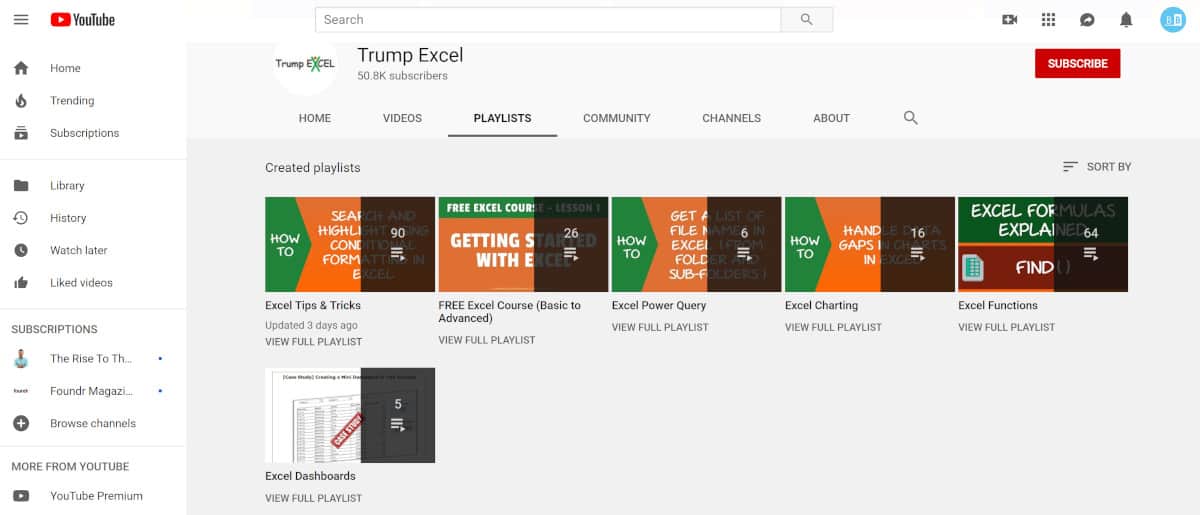Open Excel Tips & Tricks playlist thumbnail
This screenshot has width=1200, height=515.
tap(350, 244)
